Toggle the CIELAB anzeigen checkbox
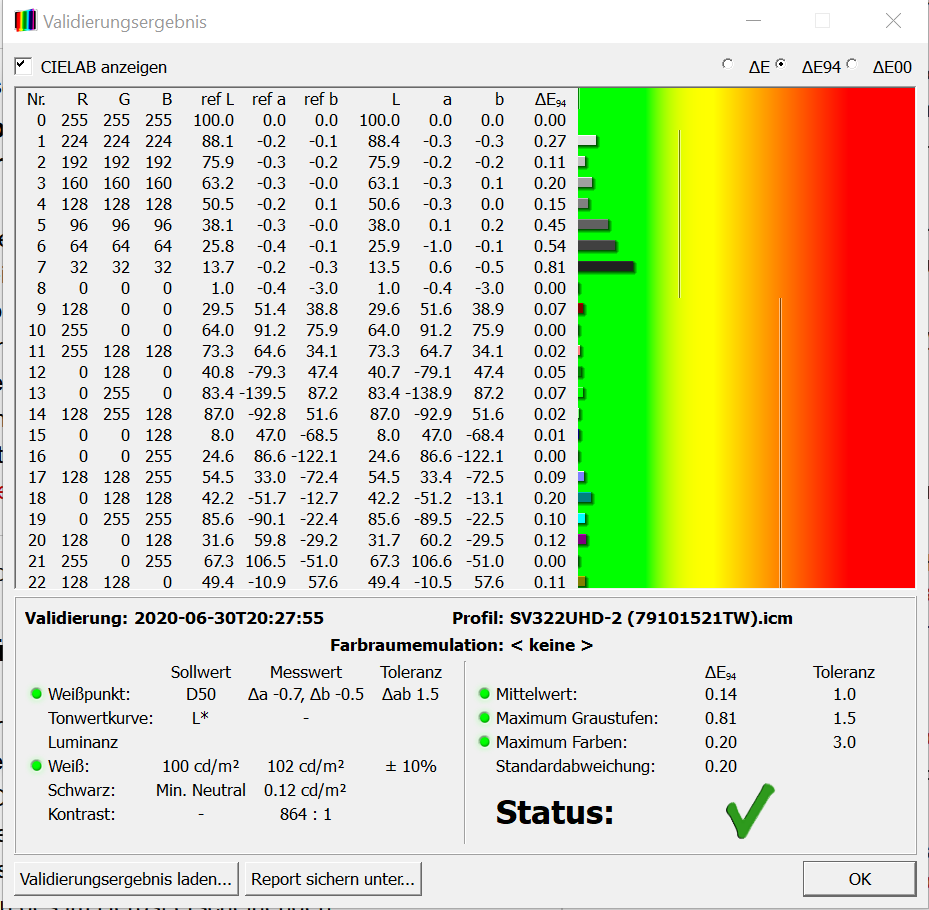This screenshot has width=929, height=910. [23, 66]
